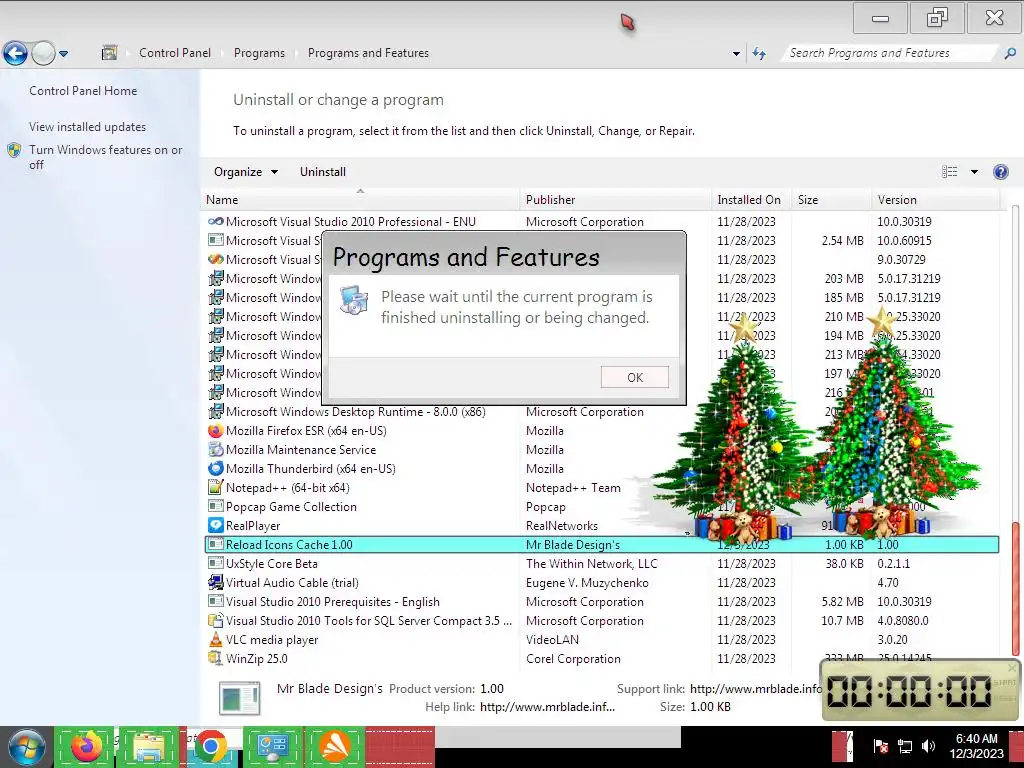Select the UxStyle Core Beta row name
Image resolution: width=1024 pixels, height=768 pixels.
pos(272,564)
